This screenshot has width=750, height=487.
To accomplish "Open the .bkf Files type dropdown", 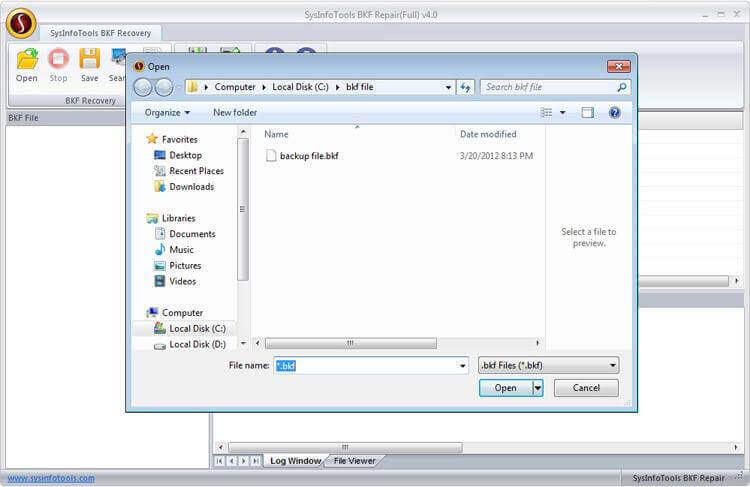I will click(x=548, y=366).
